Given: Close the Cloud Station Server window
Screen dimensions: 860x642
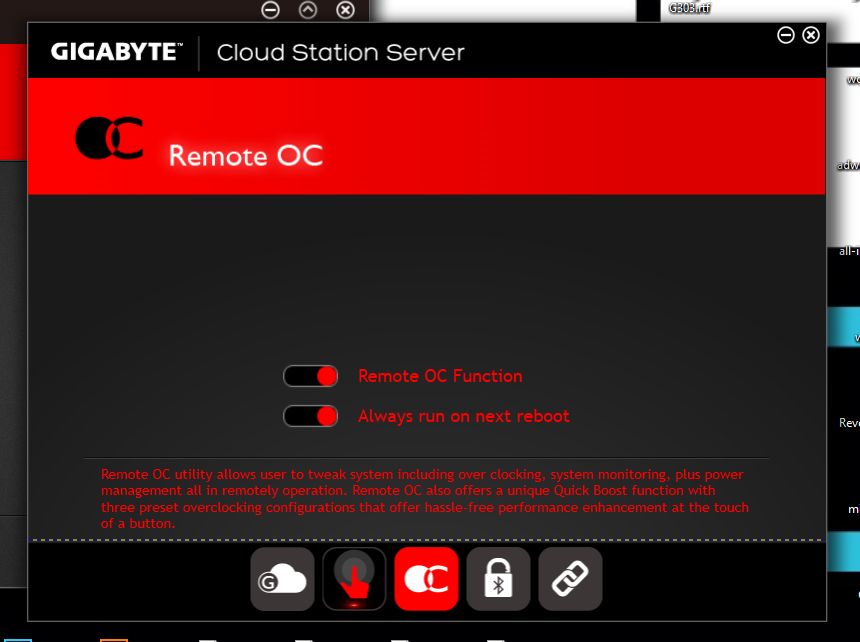Looking at the screenshot, I should pos(811,35).
